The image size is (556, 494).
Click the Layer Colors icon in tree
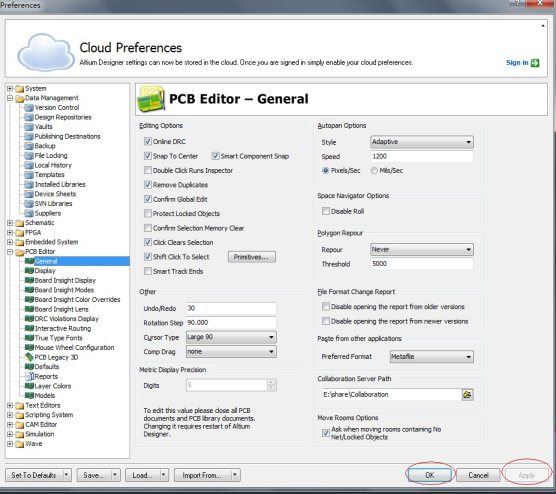click(29, 386)
